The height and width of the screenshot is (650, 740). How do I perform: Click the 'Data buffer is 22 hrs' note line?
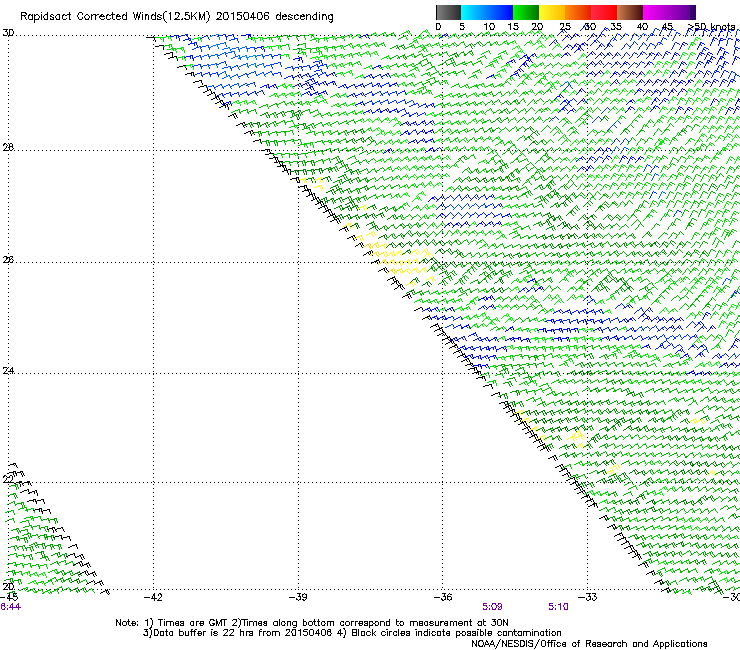352,633
